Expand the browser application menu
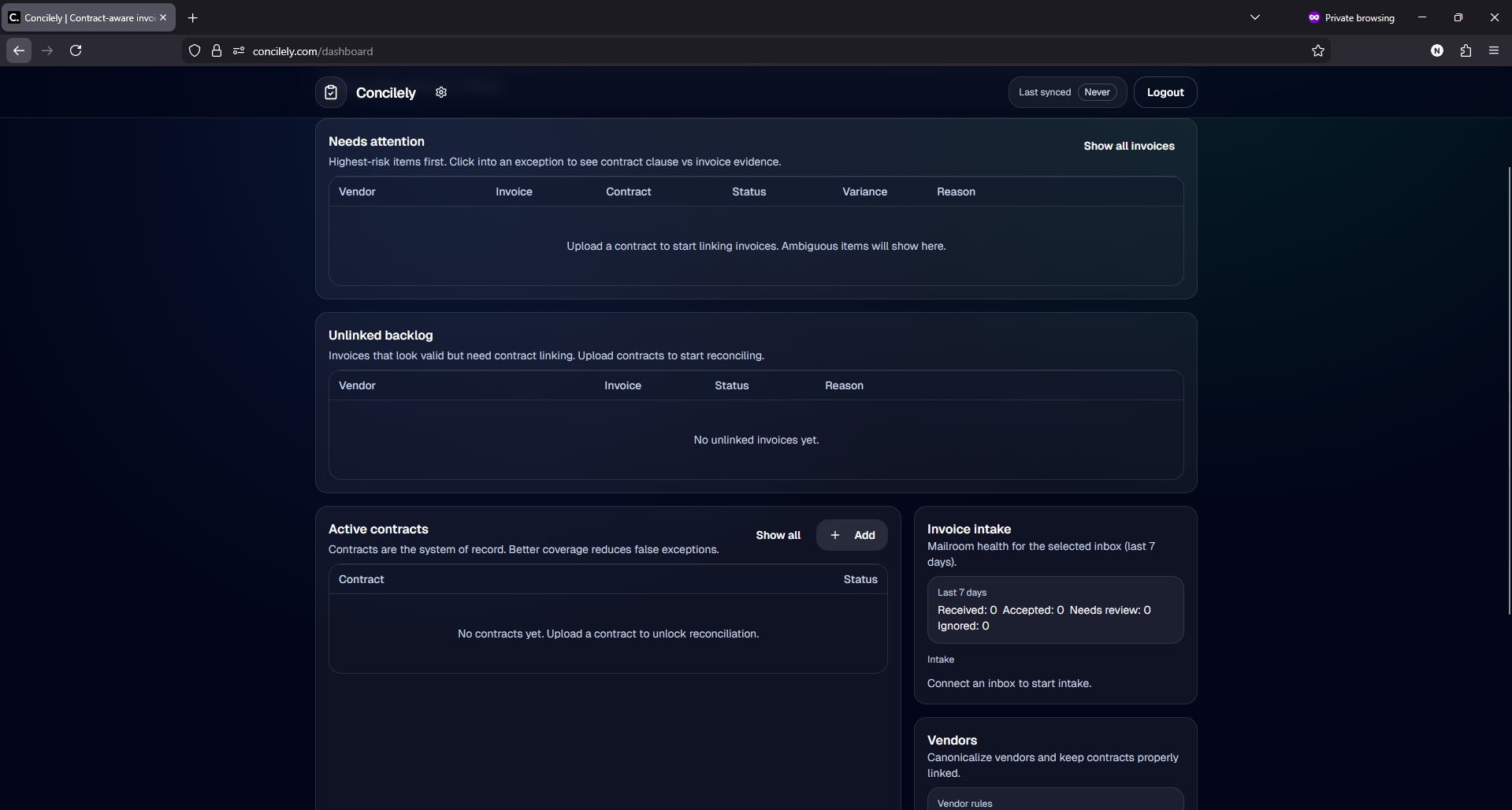Viewport: 1512px width, 810px height. [x=1494, y=50]
